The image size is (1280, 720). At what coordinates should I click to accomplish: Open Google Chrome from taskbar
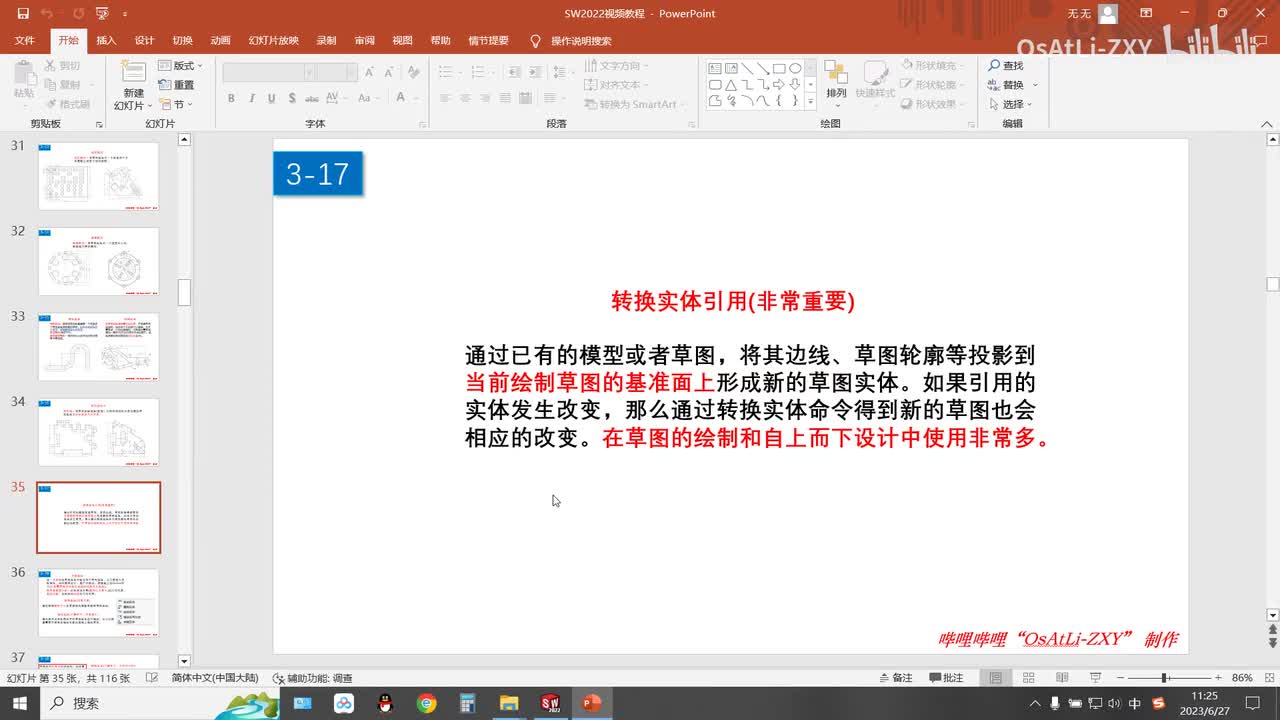[427, 704]
